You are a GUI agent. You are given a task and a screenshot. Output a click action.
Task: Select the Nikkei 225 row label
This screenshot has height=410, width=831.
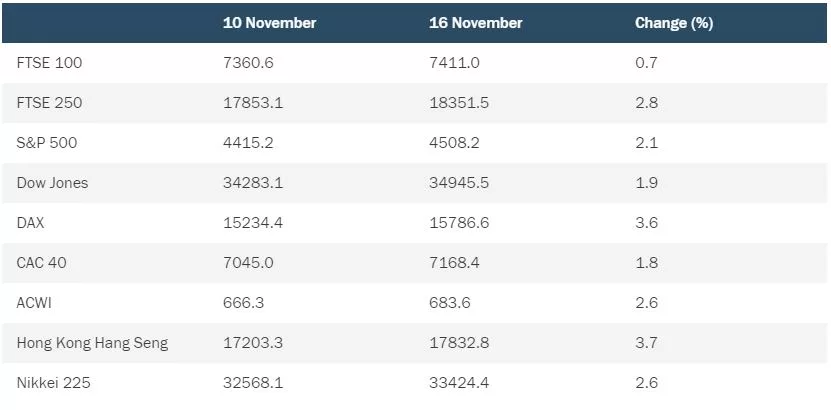pos(54,383)
